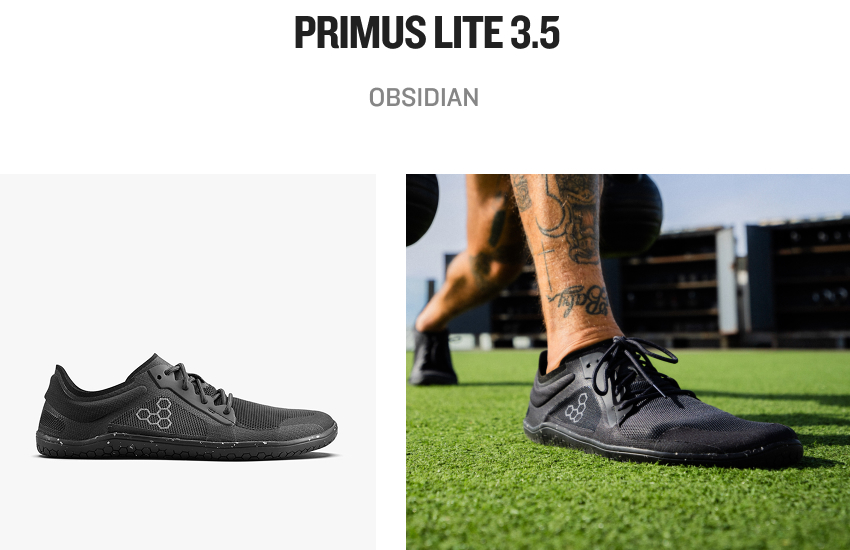Click the speckled outsole of the studio shoe
The width and height of the screenshot is (850, 550).
click(186, 445)
